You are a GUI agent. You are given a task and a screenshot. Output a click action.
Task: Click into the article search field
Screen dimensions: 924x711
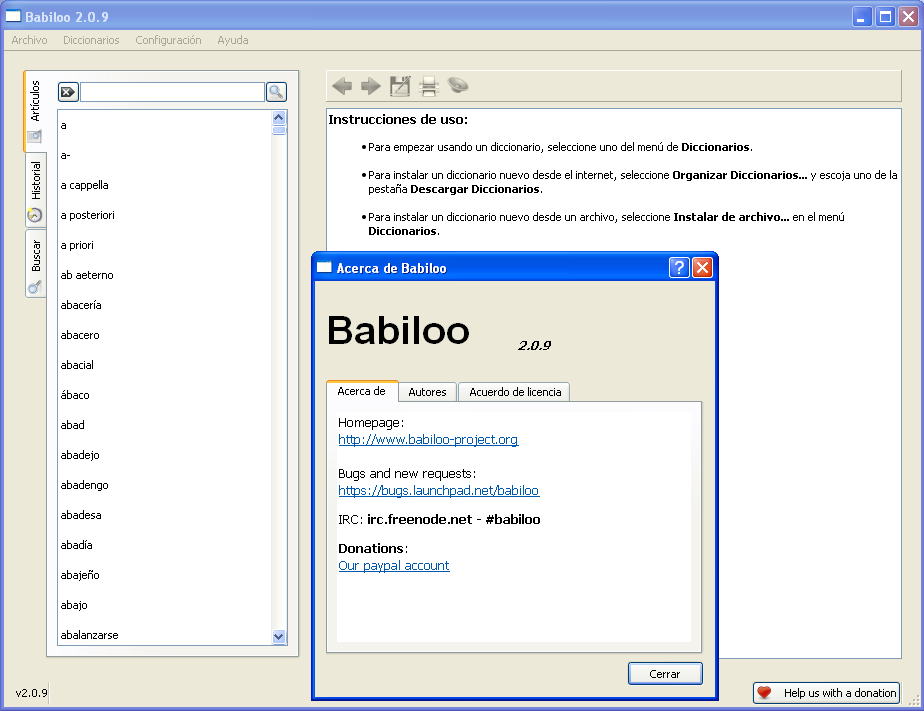tap(172, 92)
